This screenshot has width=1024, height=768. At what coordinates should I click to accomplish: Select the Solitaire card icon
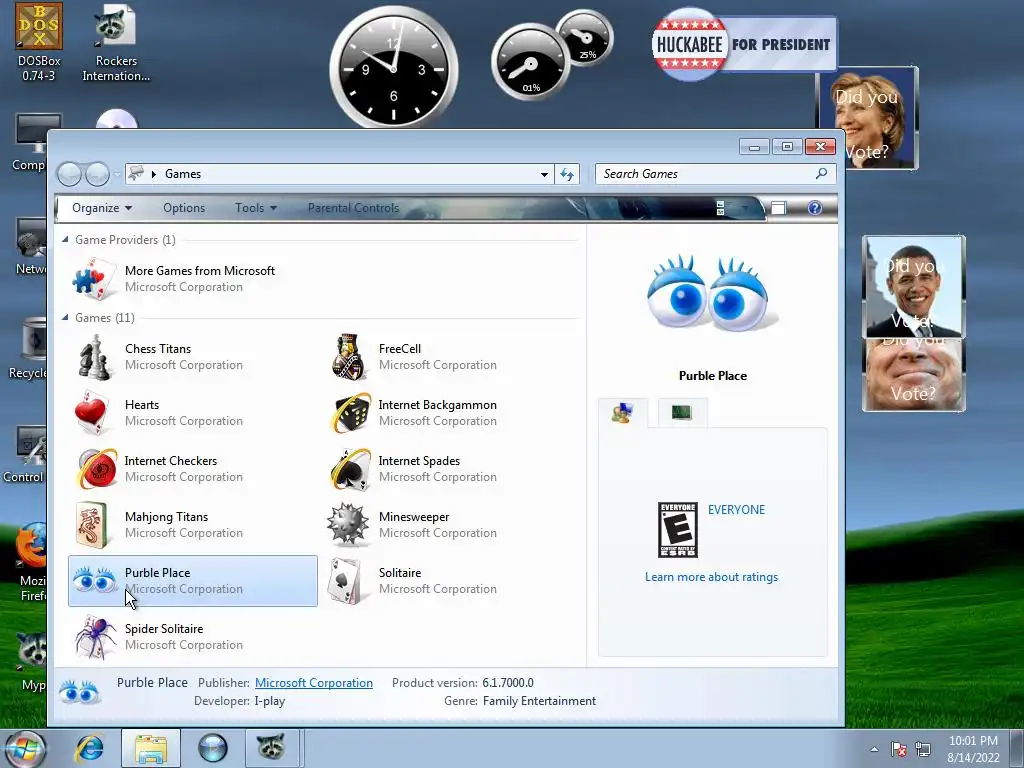click(346, 581)
